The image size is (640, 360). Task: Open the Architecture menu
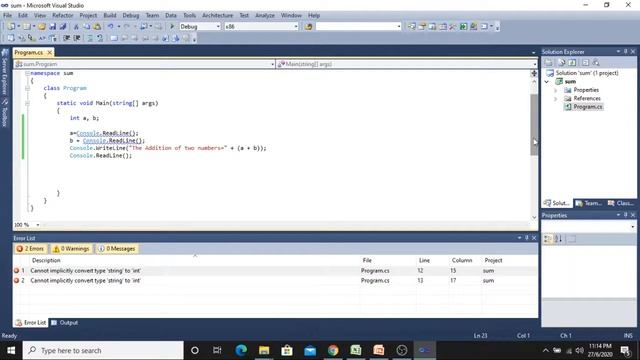pos(218,16)
